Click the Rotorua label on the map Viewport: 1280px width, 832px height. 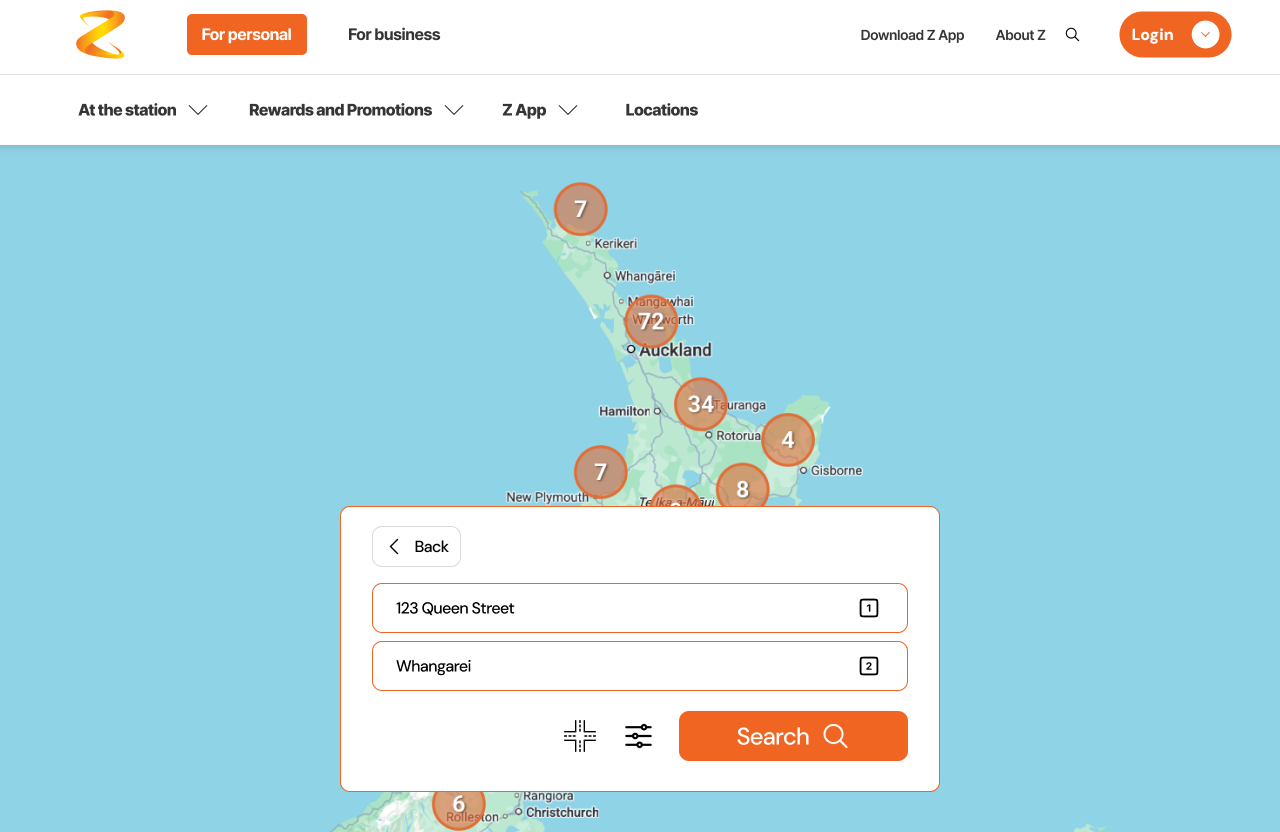[739, 436]
